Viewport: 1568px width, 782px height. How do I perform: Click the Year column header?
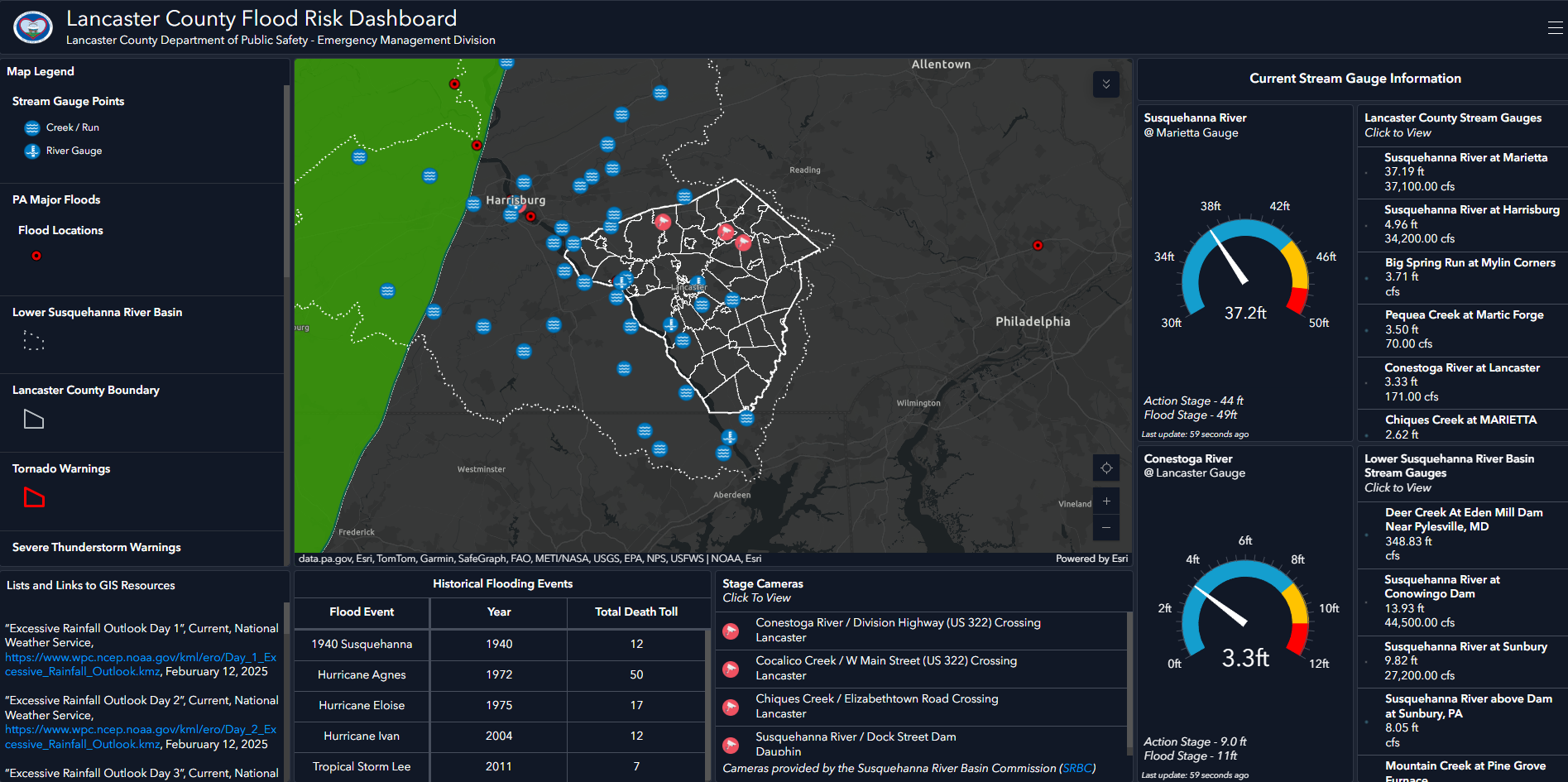[x=499, y=612]
